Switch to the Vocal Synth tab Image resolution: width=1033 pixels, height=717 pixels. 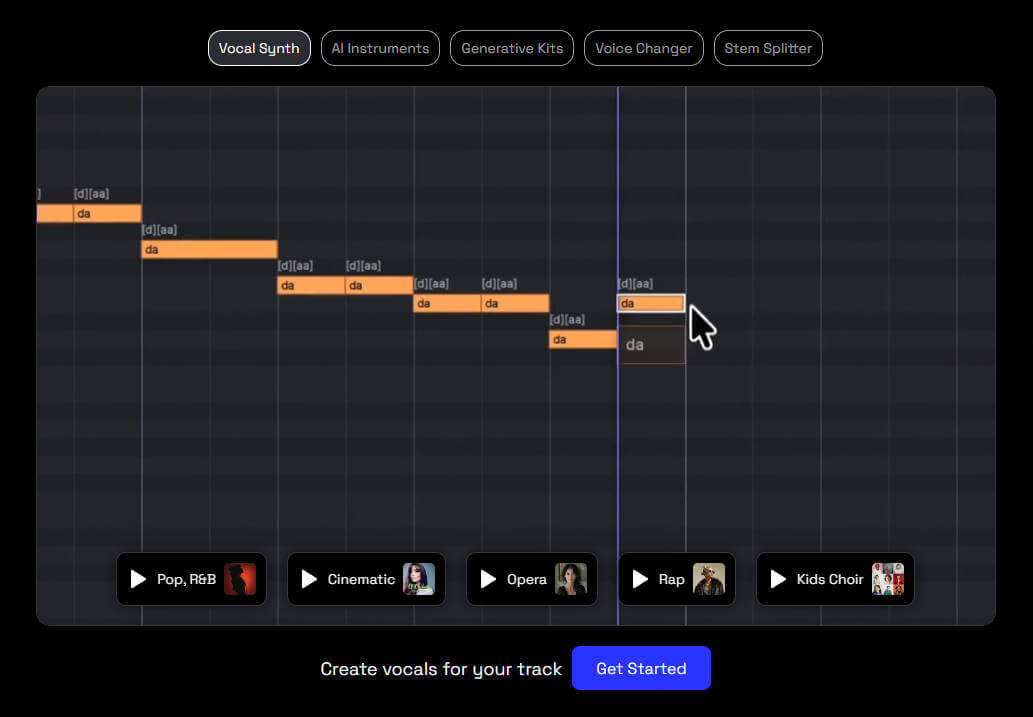coord(259,48)
